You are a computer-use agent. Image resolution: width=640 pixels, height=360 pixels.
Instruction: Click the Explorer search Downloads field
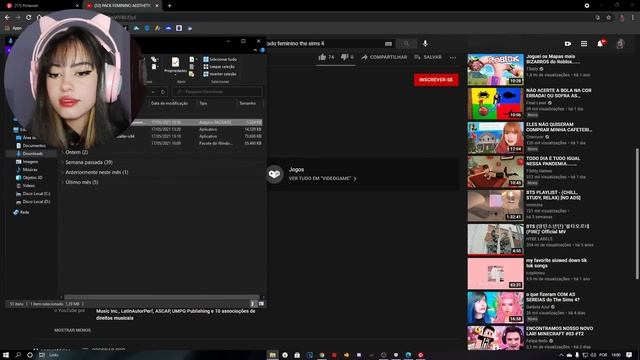(217, 92)
